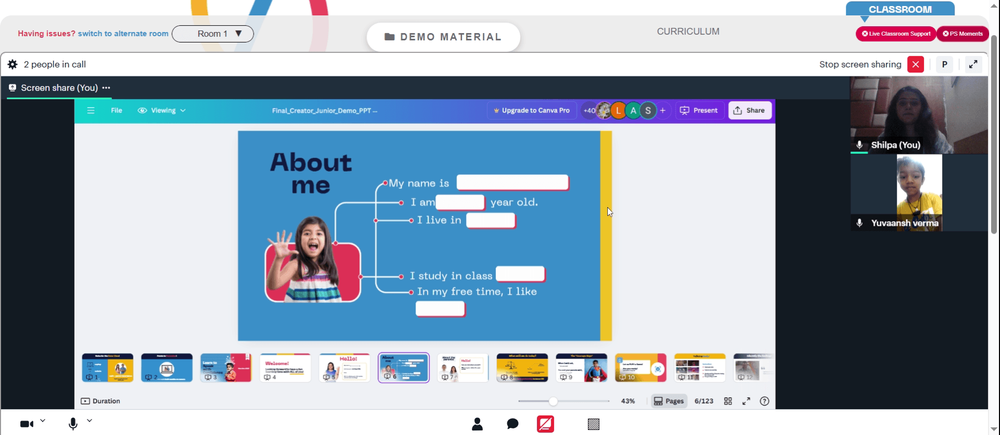
Task: Click the 6/123 page counter
Action: pos(703,401)
